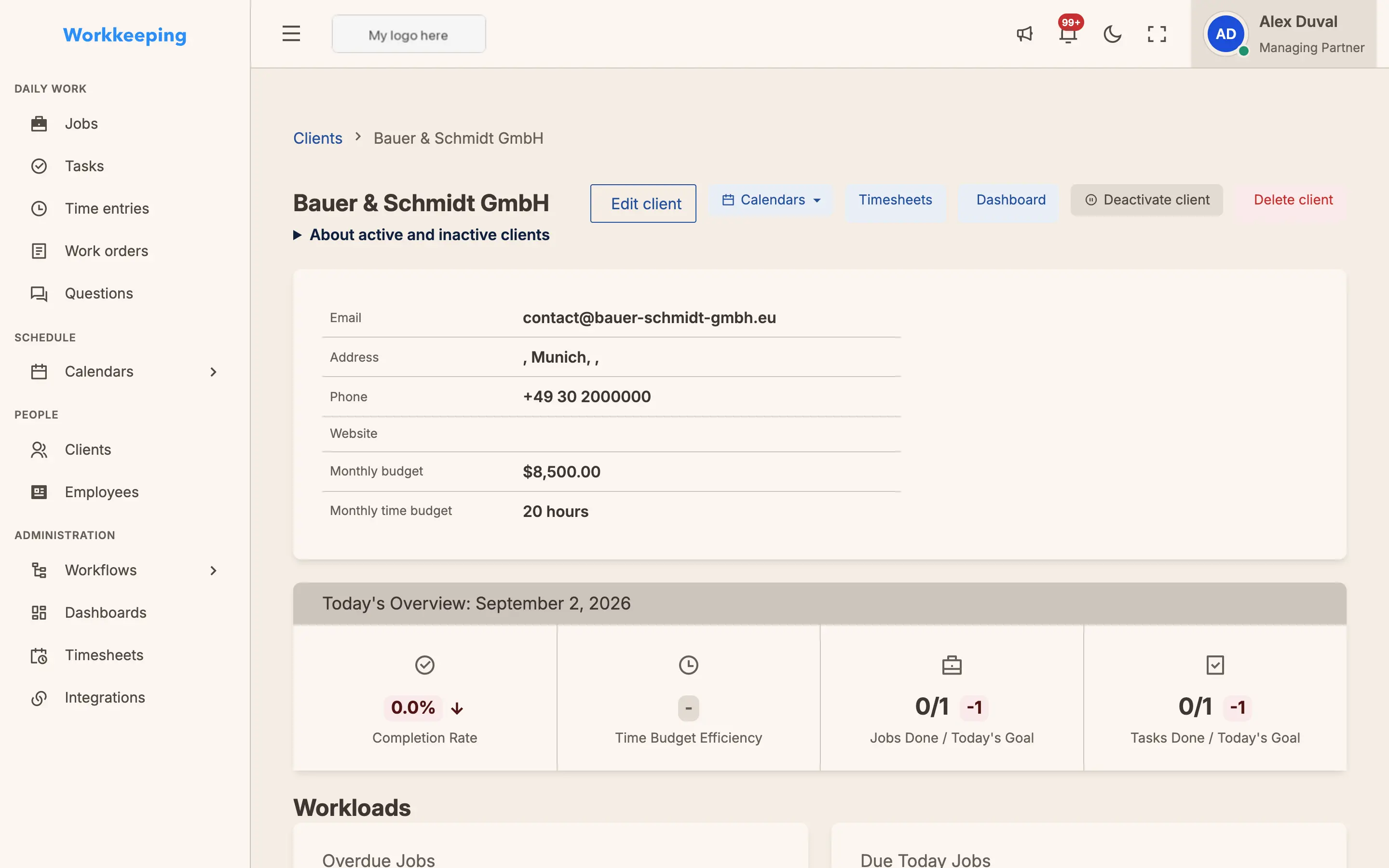Image resolution: width=1389 pixels, height=868 pixels.
Task: Open Alex Duval user menu
Action: 1283,34
